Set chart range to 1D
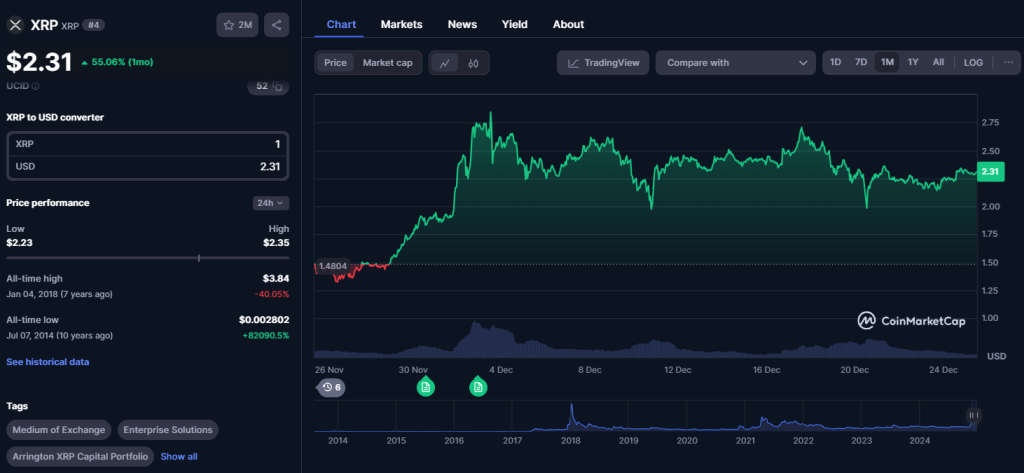 pyautogui.click(x=835, y=62)
